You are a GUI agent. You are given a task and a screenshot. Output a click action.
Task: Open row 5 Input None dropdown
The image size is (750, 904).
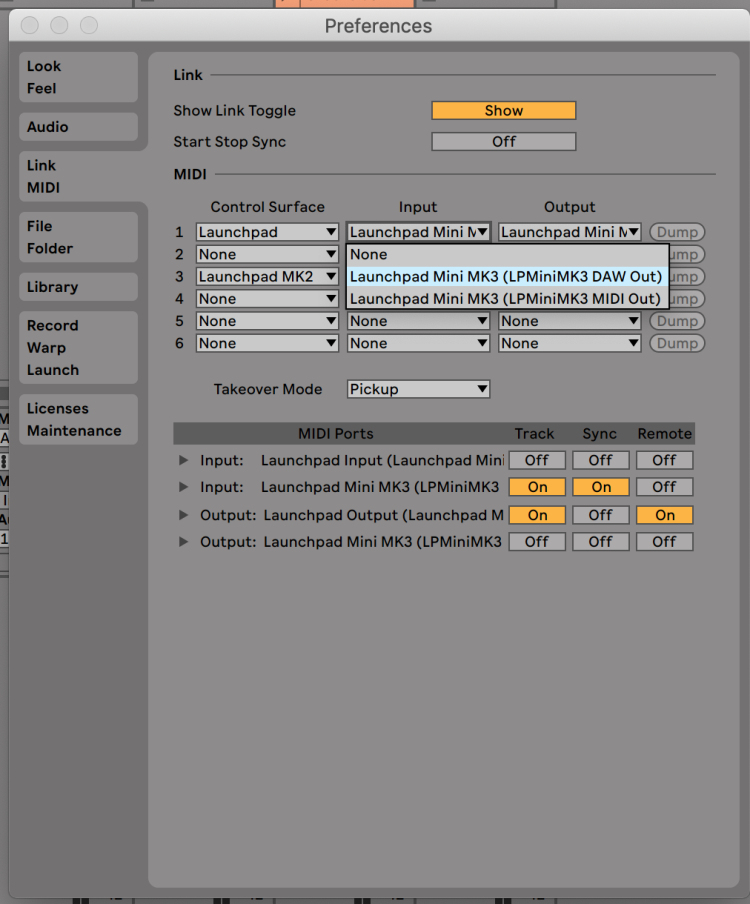click(x=419, y=321)
